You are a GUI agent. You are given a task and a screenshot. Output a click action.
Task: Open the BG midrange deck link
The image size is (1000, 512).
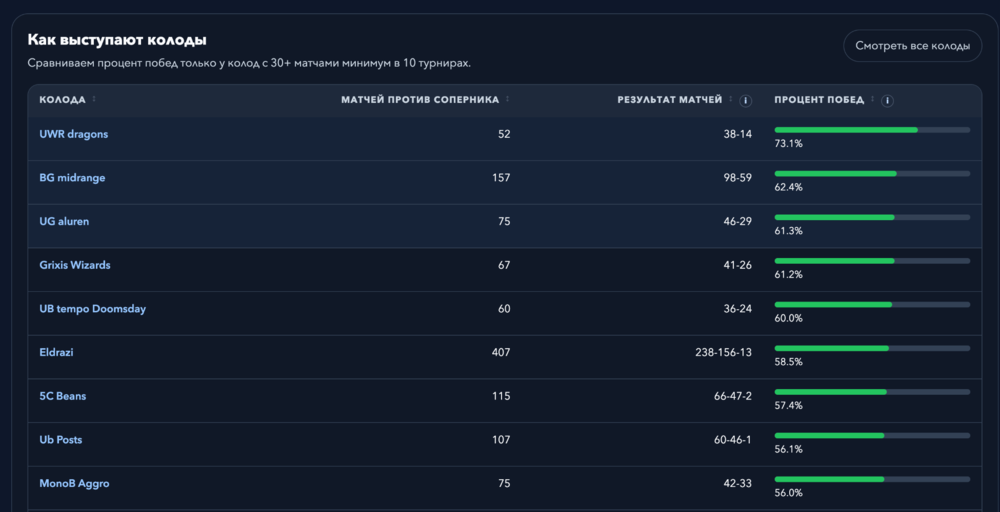pyautogui.click(x=72, y=178)
